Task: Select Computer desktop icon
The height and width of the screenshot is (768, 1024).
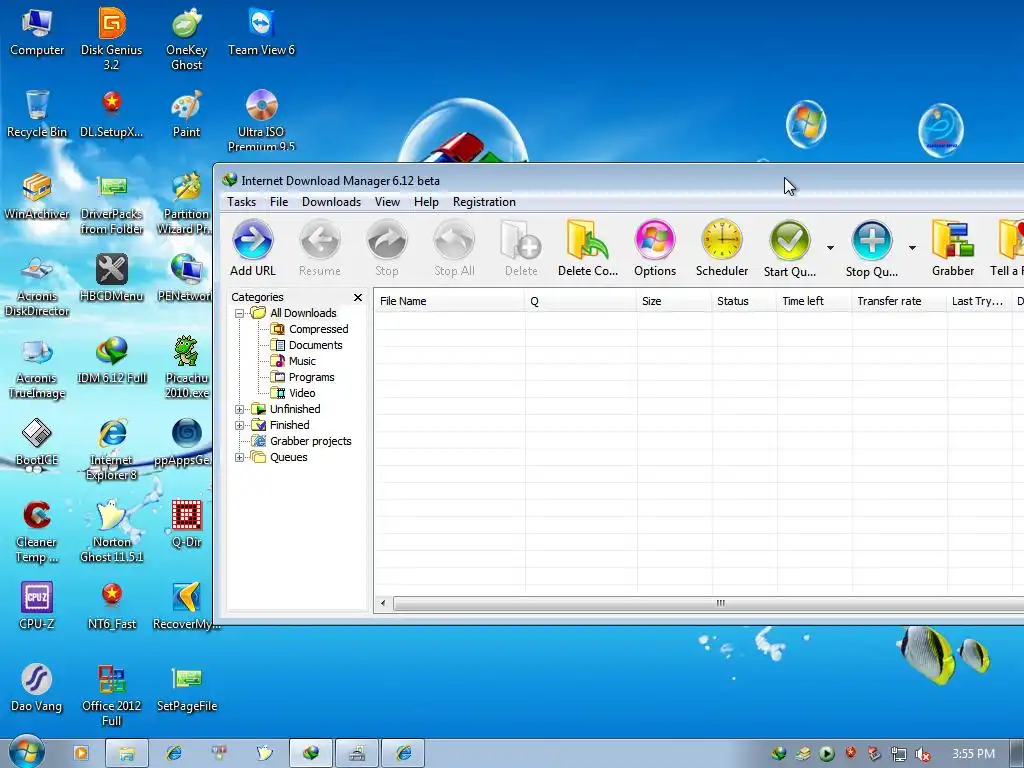Action: click(37, 31)
